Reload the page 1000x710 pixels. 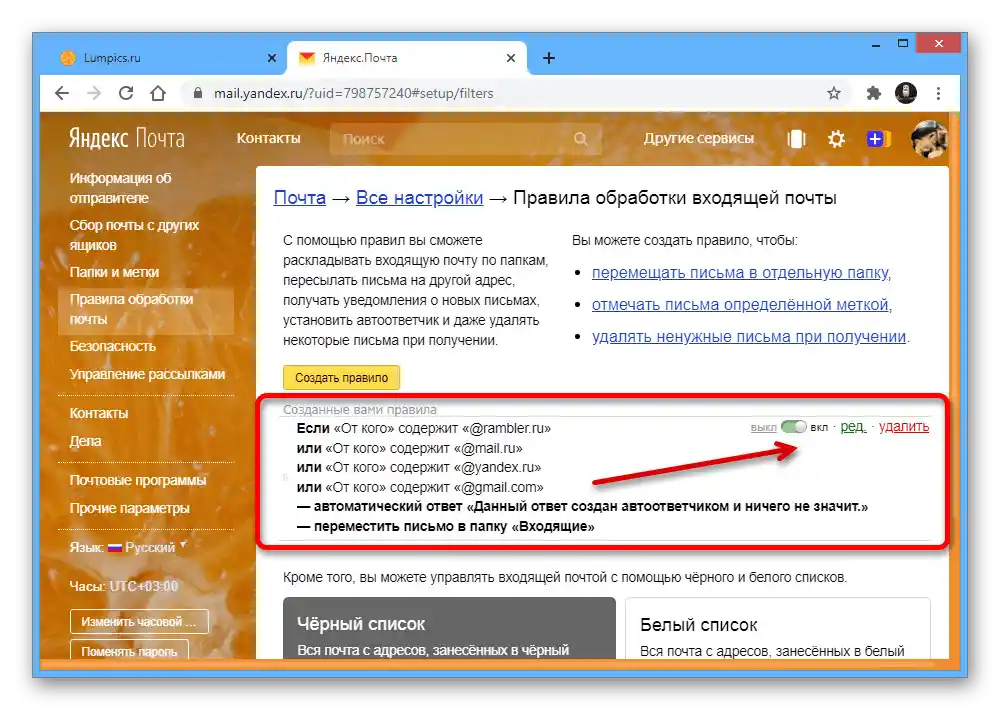click(126, 93)
